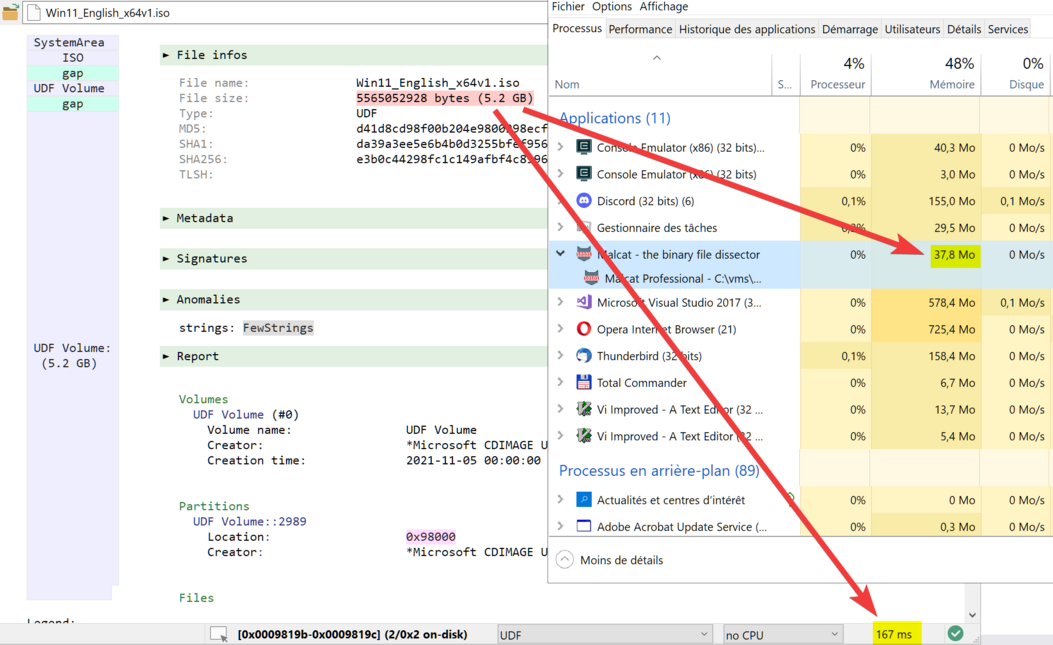
Task: Collapse the Malcat process group chevron
Action: point(561,254)
